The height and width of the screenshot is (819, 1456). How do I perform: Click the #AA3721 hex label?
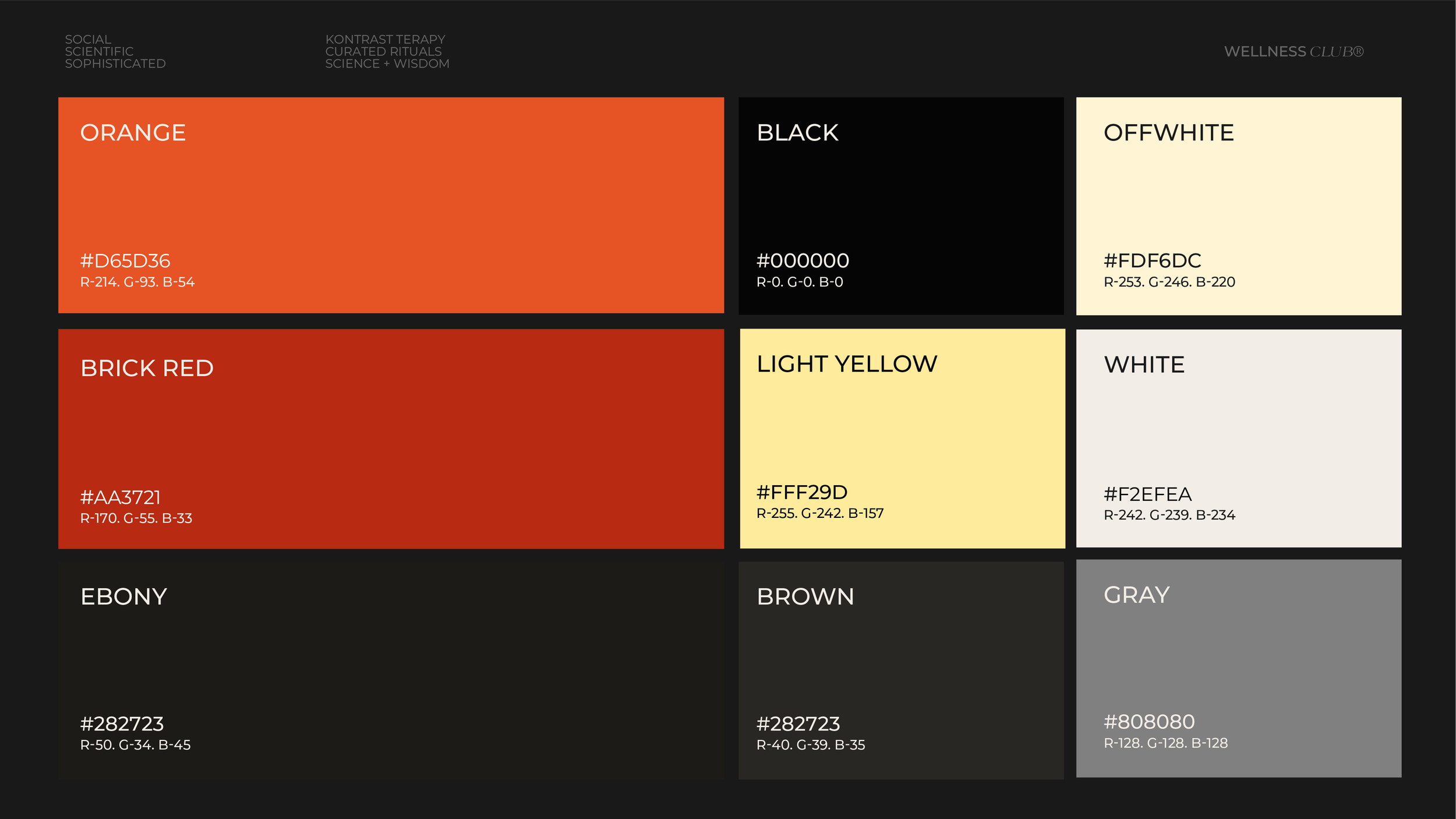[121, 497]
